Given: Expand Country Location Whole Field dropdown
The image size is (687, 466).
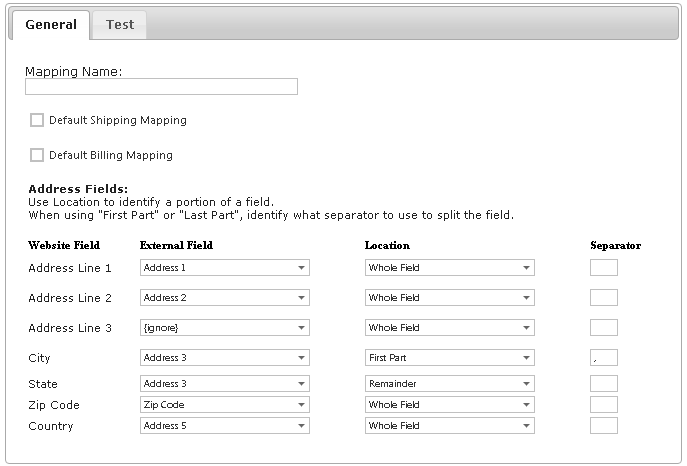Looking at the screenshot, I should (449, 426).
